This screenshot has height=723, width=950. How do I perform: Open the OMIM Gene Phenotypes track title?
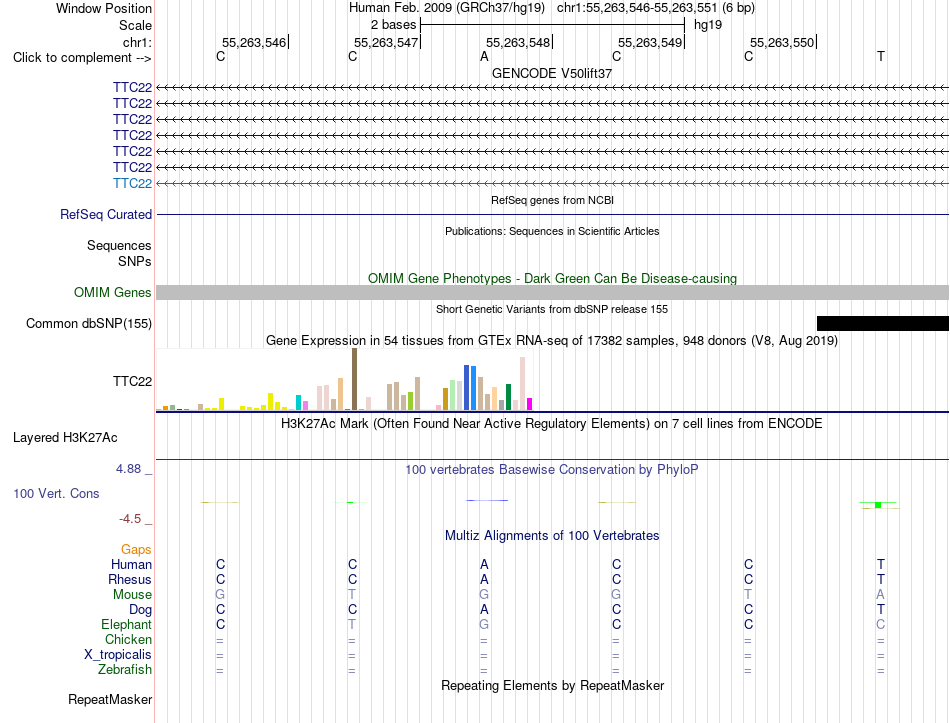(x=552, y=278)
